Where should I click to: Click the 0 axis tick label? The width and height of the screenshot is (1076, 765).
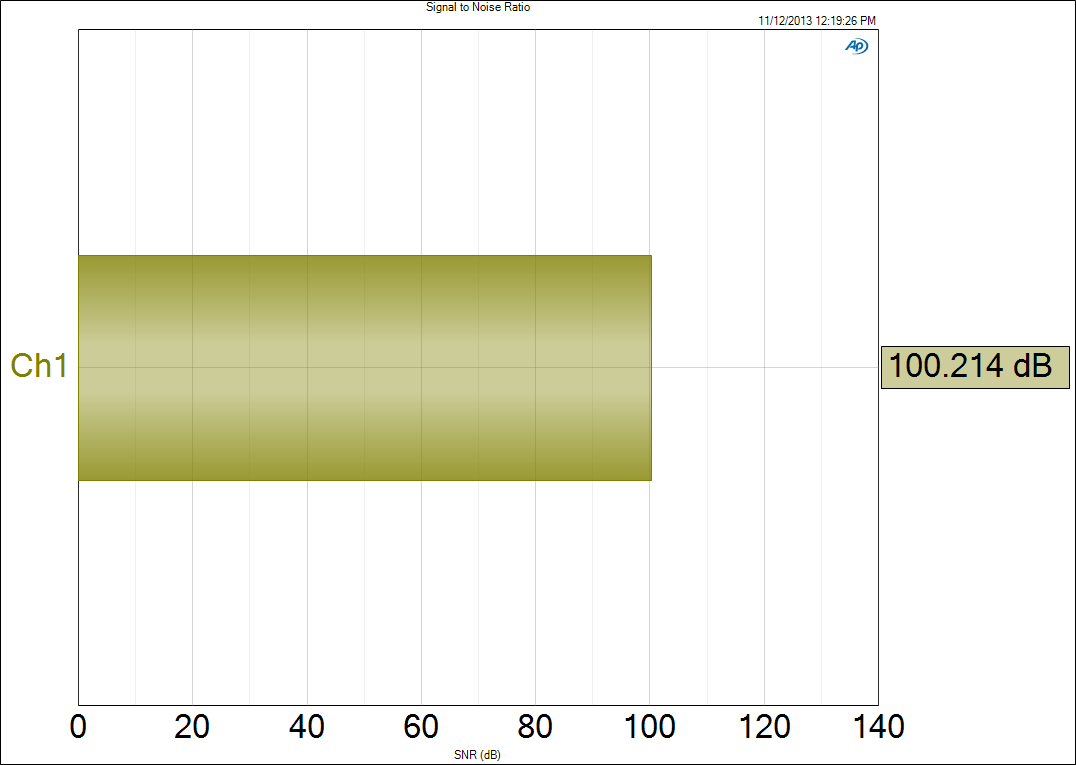pos(78,727)
